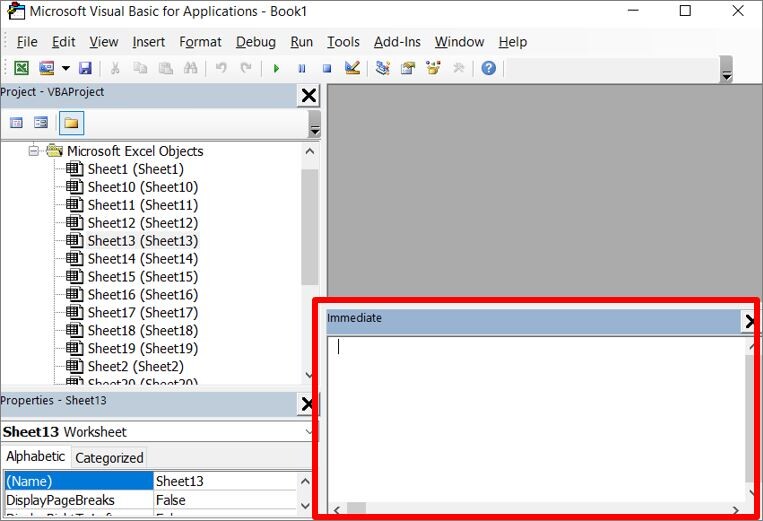Select the (Name) property row

[79, 481]
